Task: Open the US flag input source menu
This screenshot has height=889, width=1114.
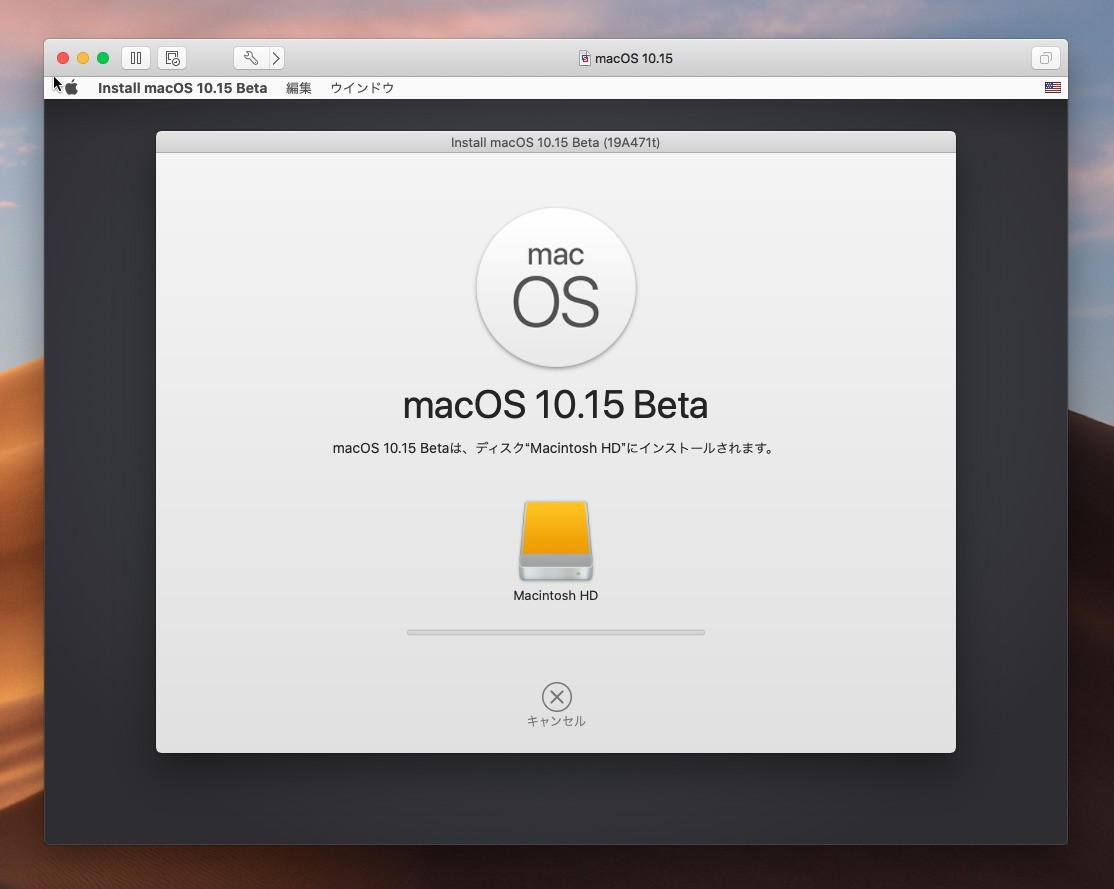Action: 1052,88
